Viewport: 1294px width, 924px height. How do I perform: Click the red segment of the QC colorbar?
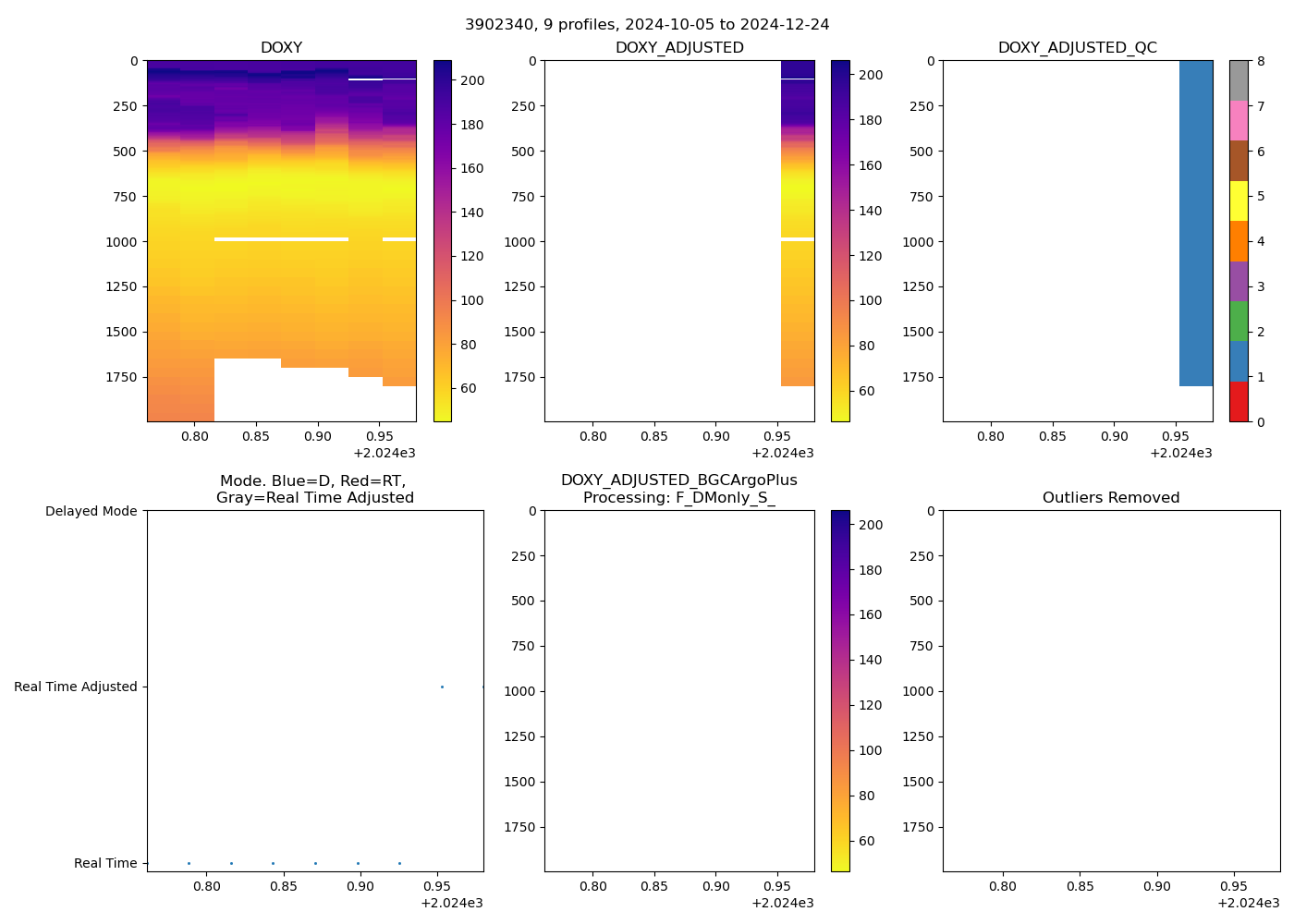pos(1239,402)
